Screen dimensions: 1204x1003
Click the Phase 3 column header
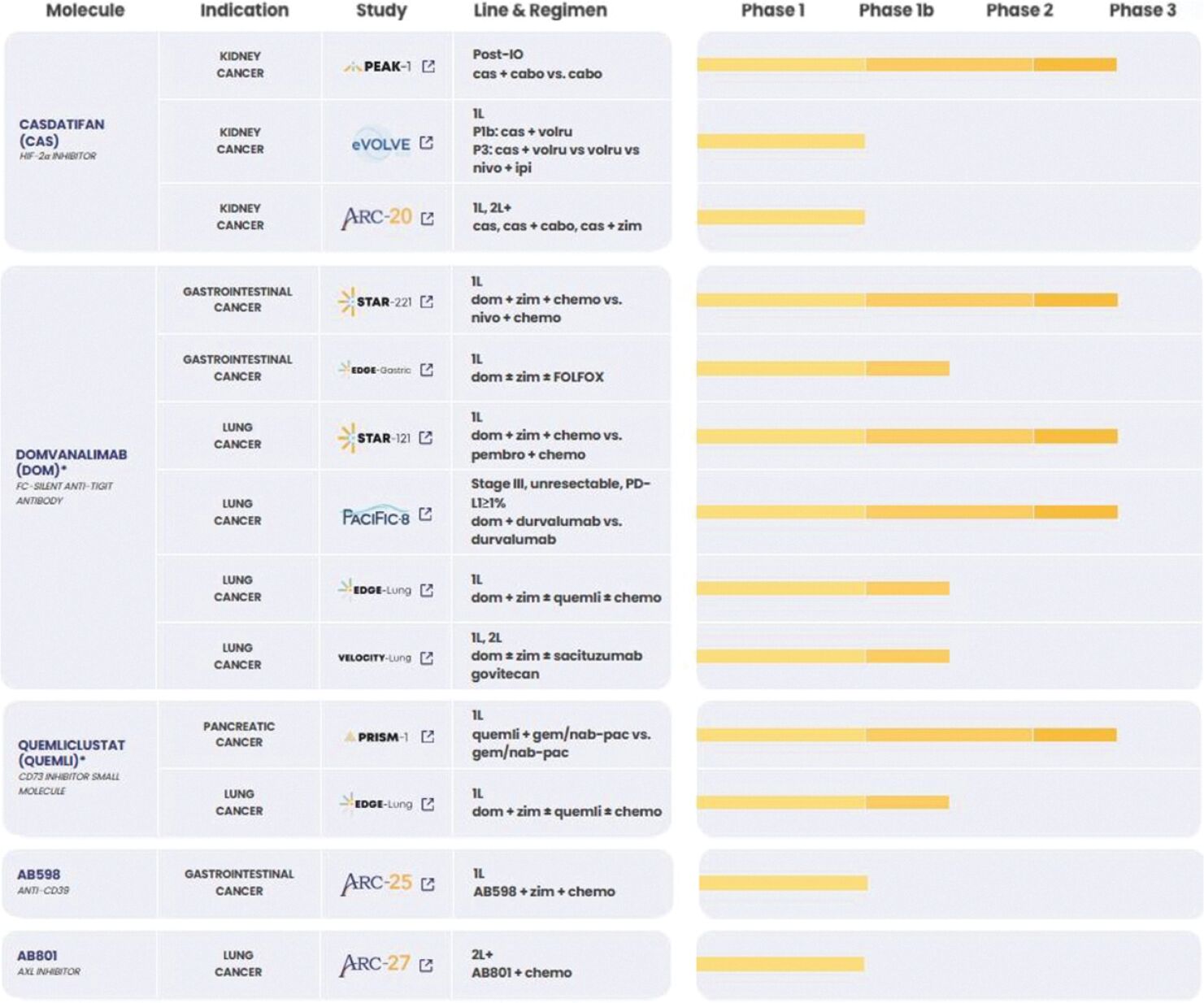[x=1142, y=11]
